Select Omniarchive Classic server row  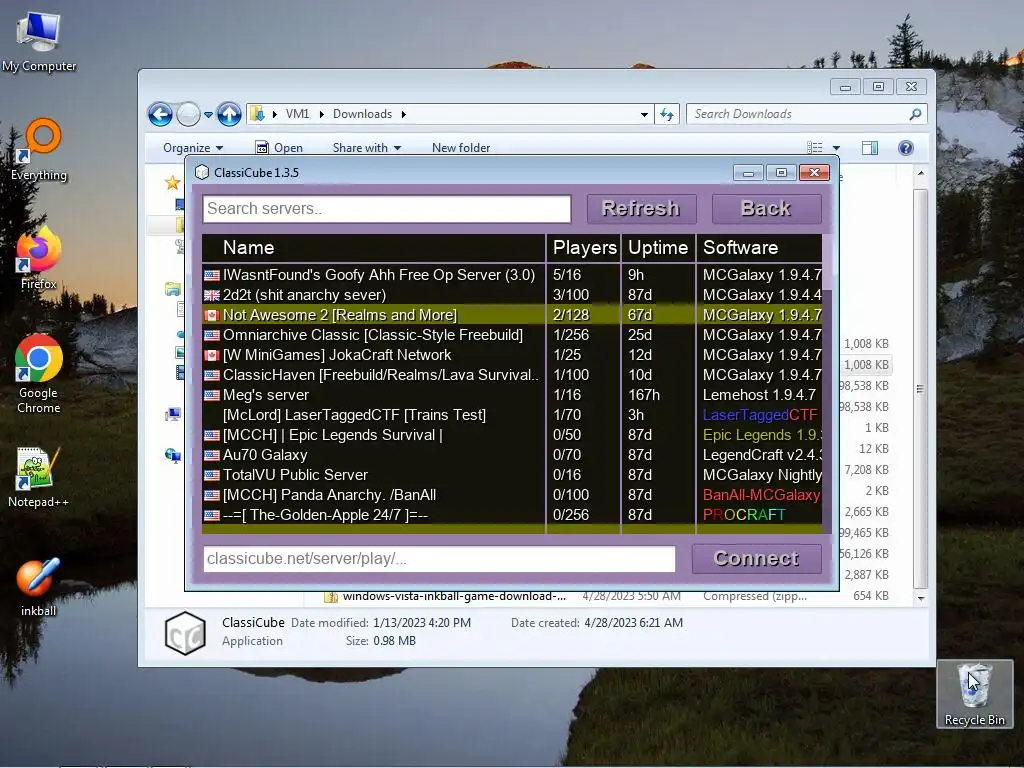coord(512,335)
